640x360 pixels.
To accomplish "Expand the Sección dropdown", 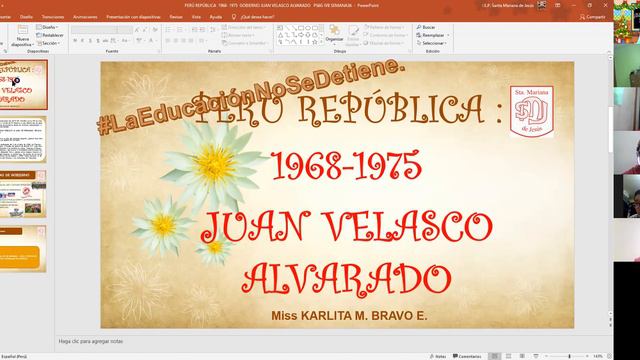I will point(49,43).
